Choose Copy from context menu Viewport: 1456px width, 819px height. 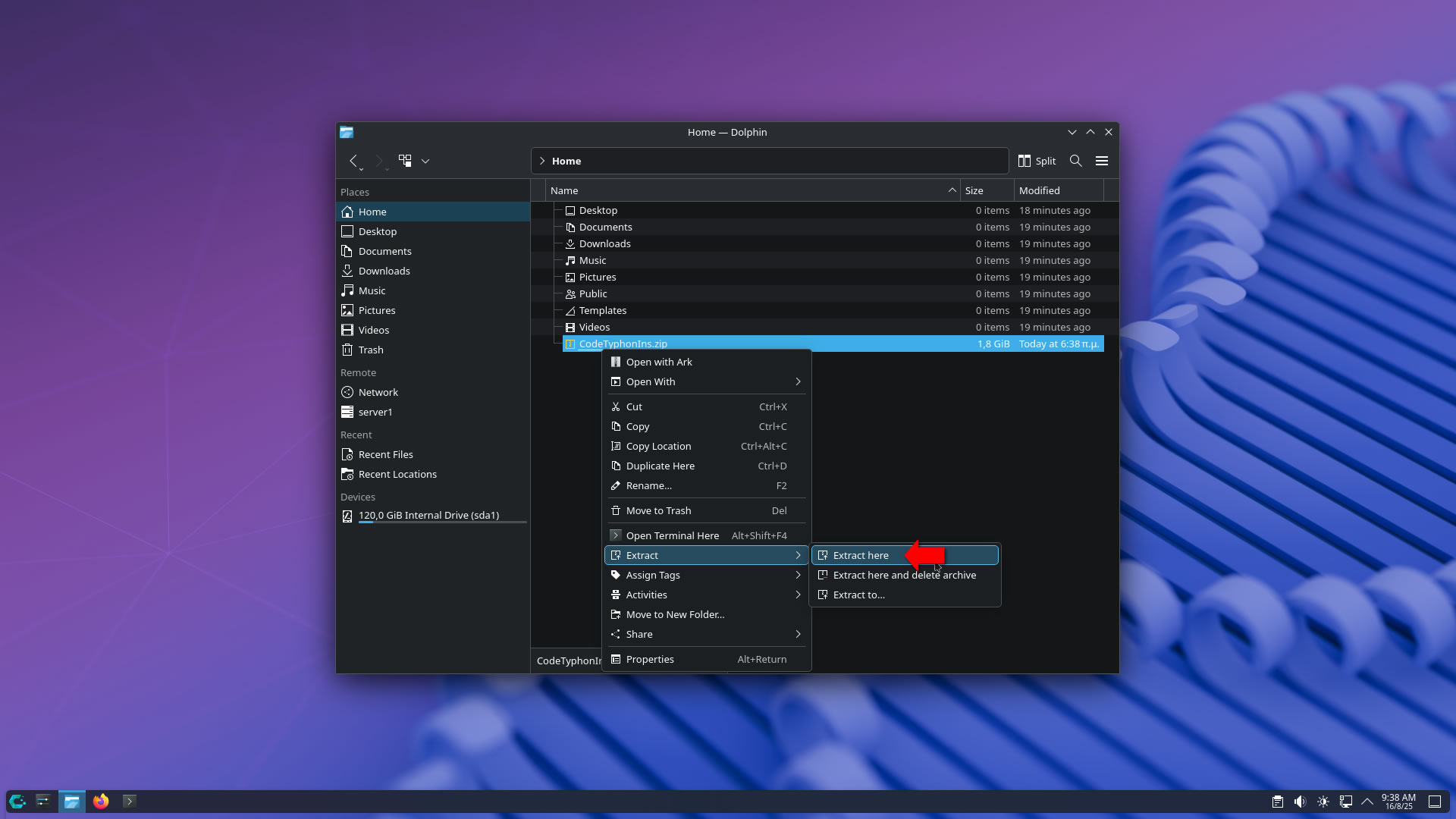point(706,426)
